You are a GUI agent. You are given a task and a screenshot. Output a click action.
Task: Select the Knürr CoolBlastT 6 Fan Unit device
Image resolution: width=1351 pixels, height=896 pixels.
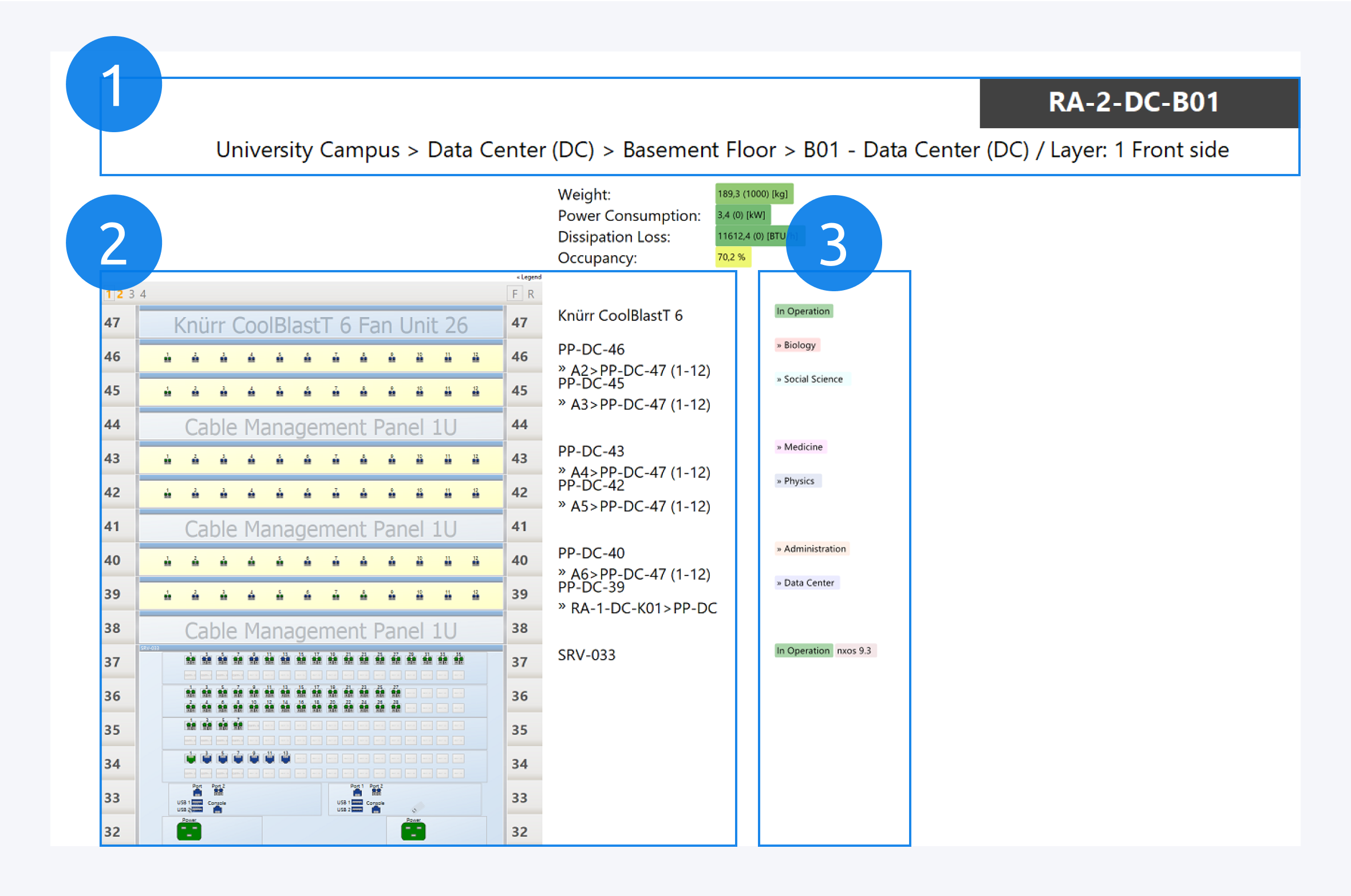pyautogui.click(x=321, y=325)
